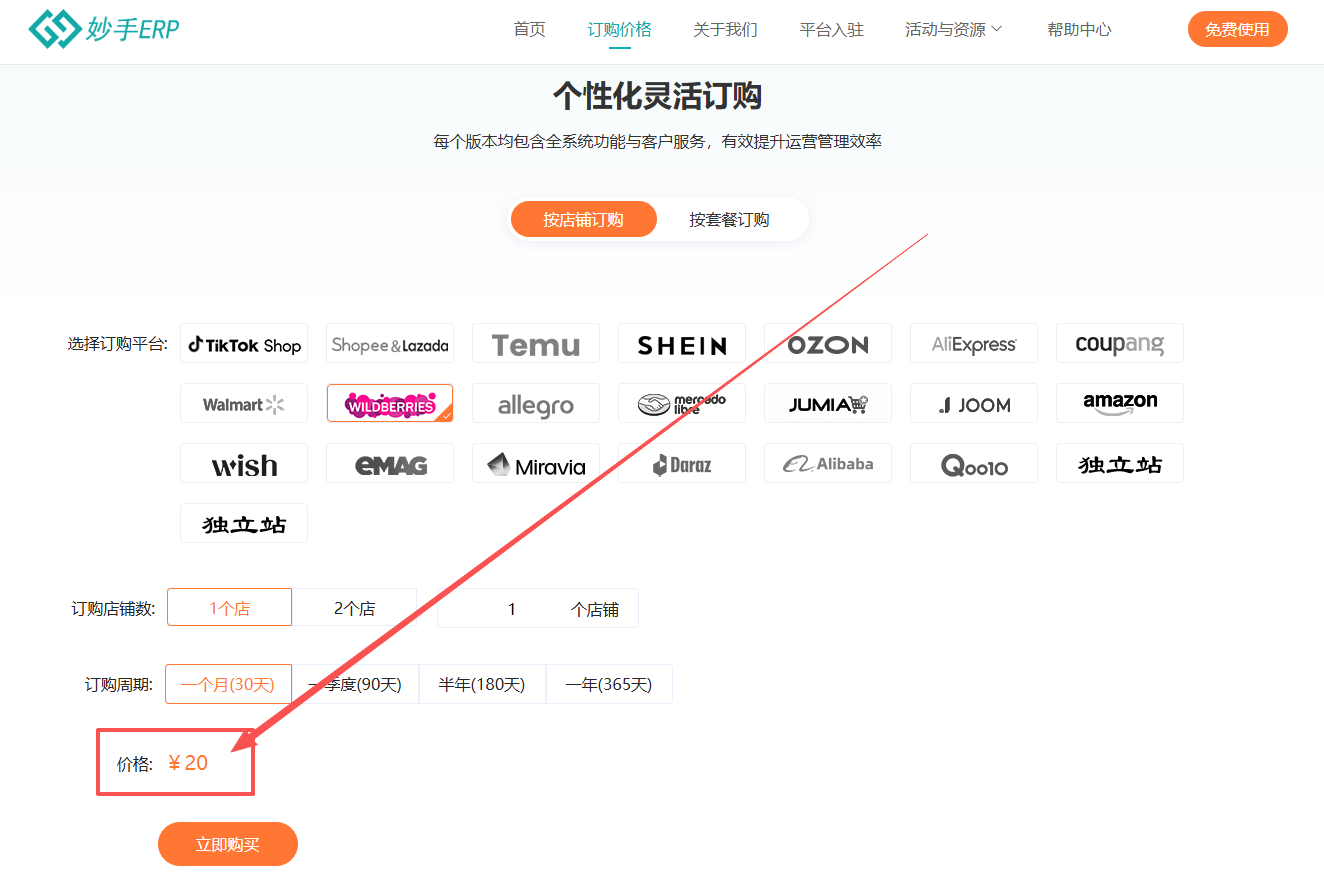Select the 2个店 store count option
This screenshot has height=876, width=1324.
(x=354, y=608)
